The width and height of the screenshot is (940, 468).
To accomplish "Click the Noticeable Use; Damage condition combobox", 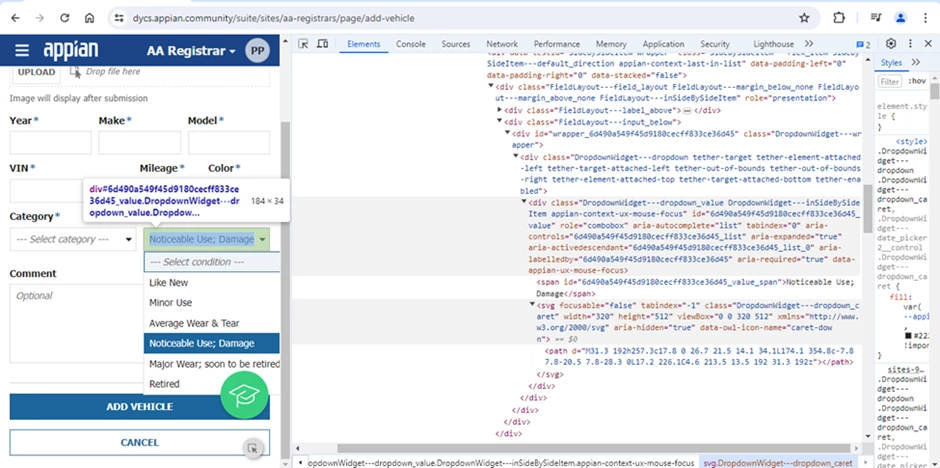I will (x=207, y=239).
